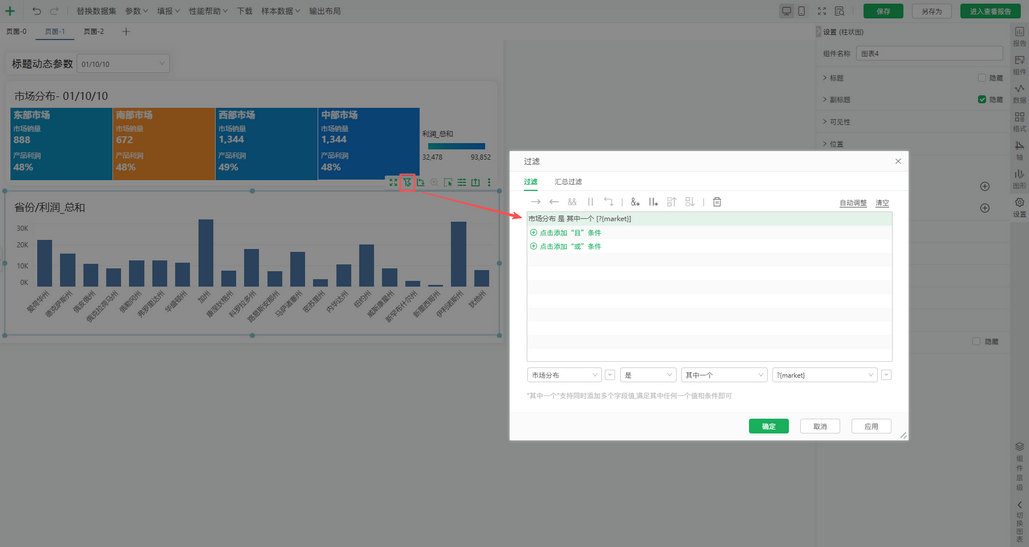Switch to the 汇总过滤 tab
Viewport: 1029px width, 547px height.
click(x=570, y=182)
